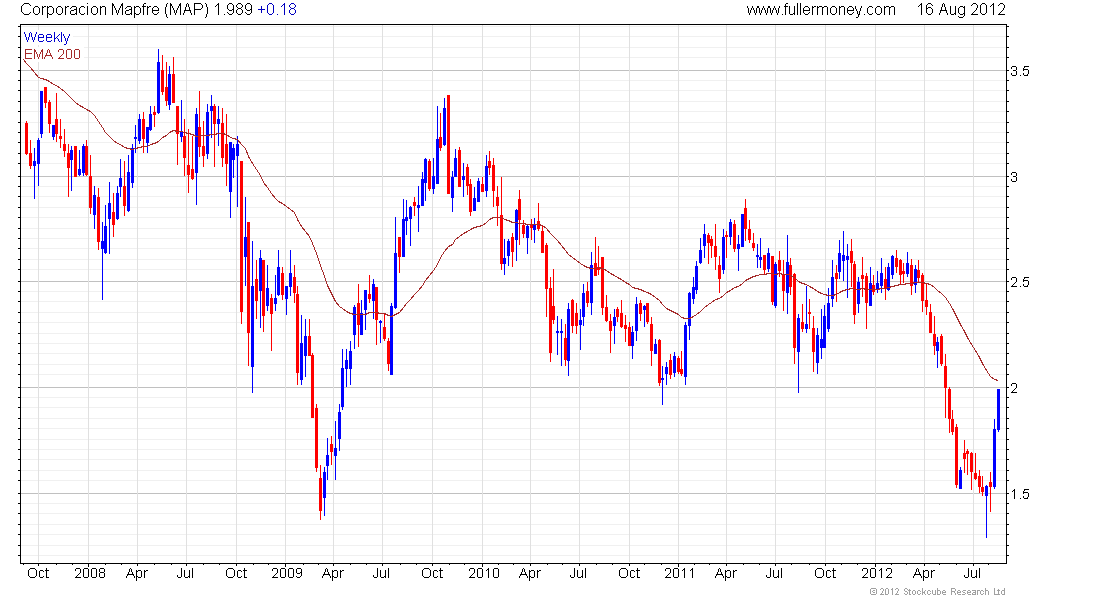The image size is (1100, 600).
Task: Click the 2.5 price level label
Action: pos(1019,283)
